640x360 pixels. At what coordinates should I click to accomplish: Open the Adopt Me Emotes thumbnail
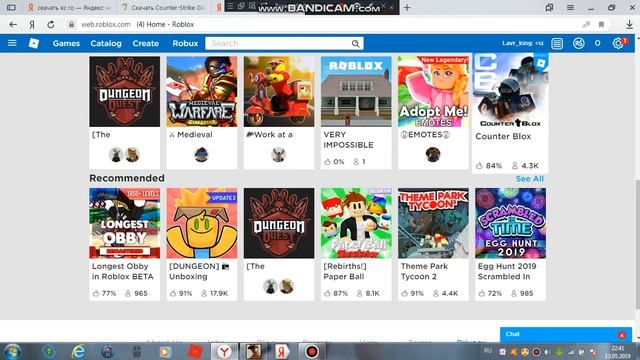pos(433,91)
